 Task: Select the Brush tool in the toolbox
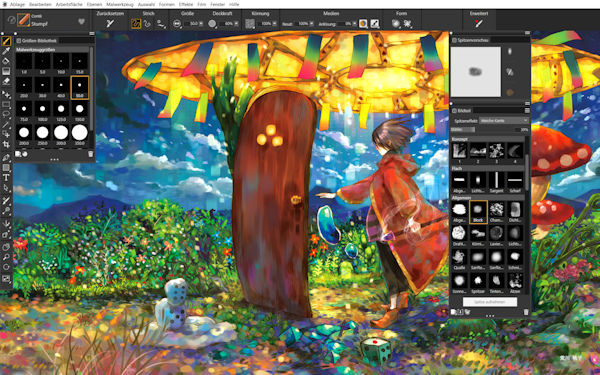[6, 41]
